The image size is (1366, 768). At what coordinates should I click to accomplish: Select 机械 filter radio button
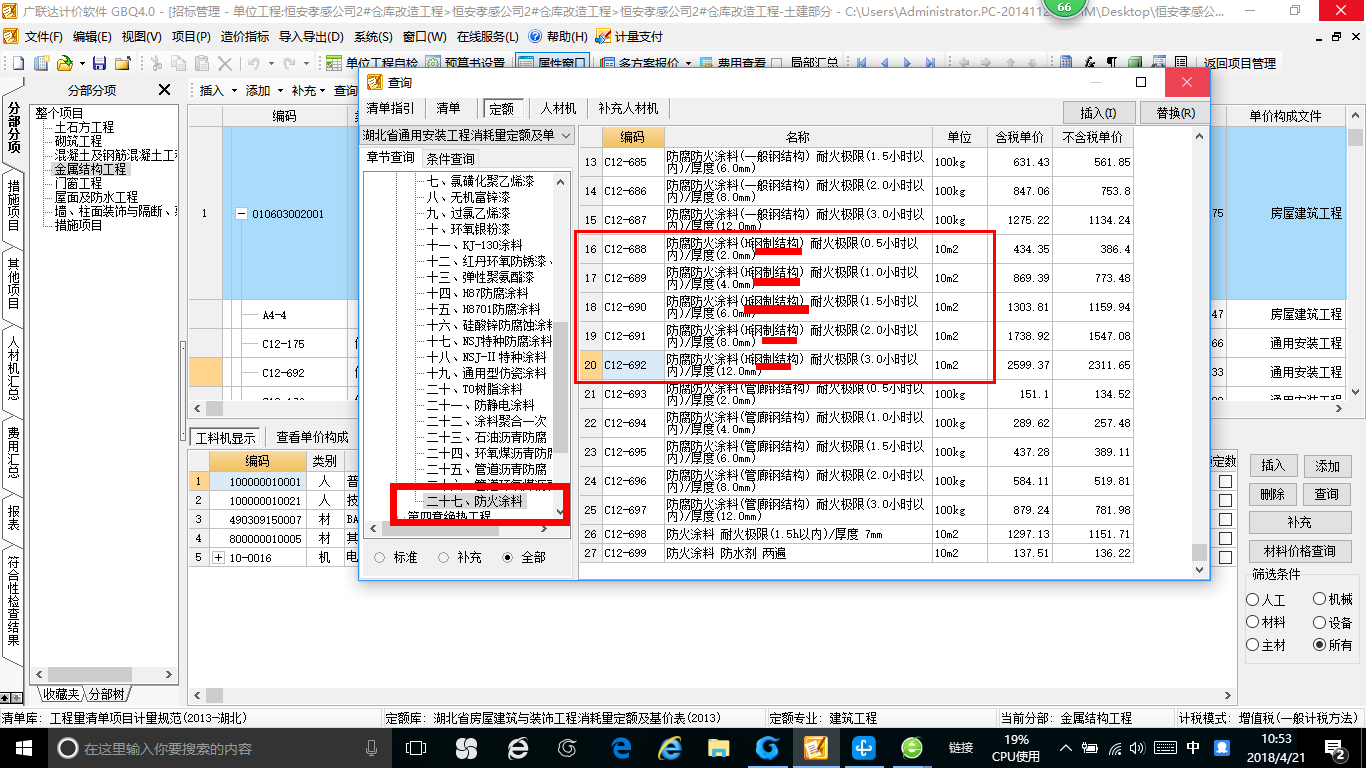click(x=1320, y=599)
